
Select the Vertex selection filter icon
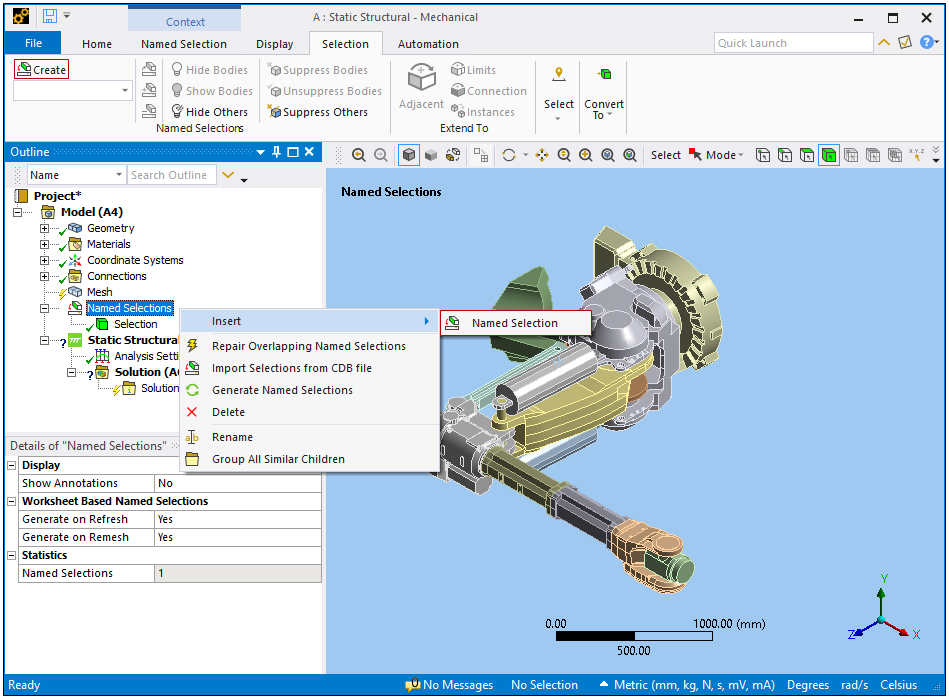[763, 155]
